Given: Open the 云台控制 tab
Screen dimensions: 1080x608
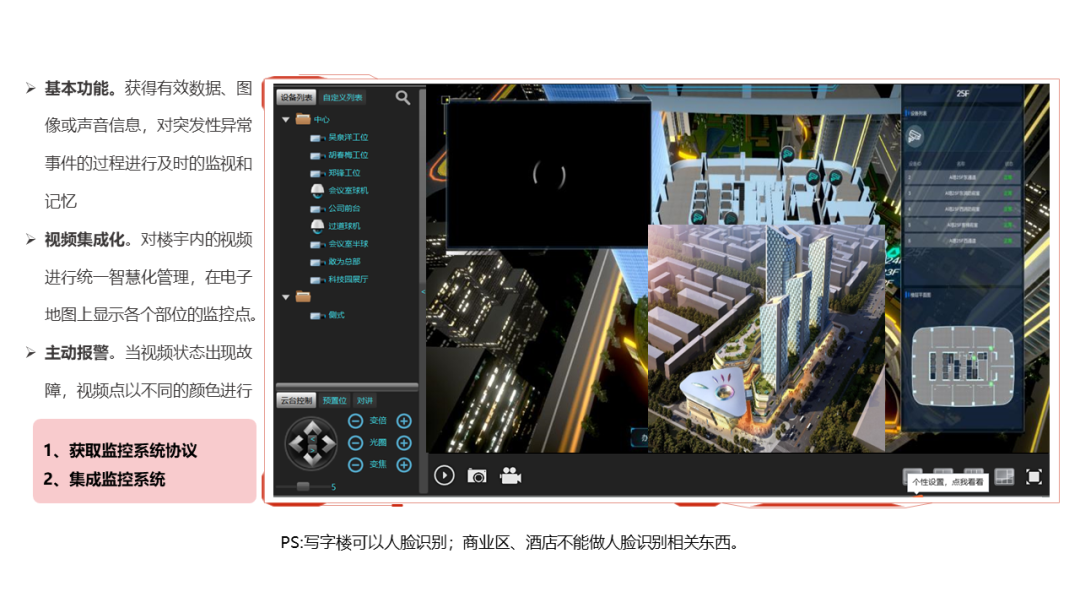Looking at the screenshot, I should click(296, 401).
